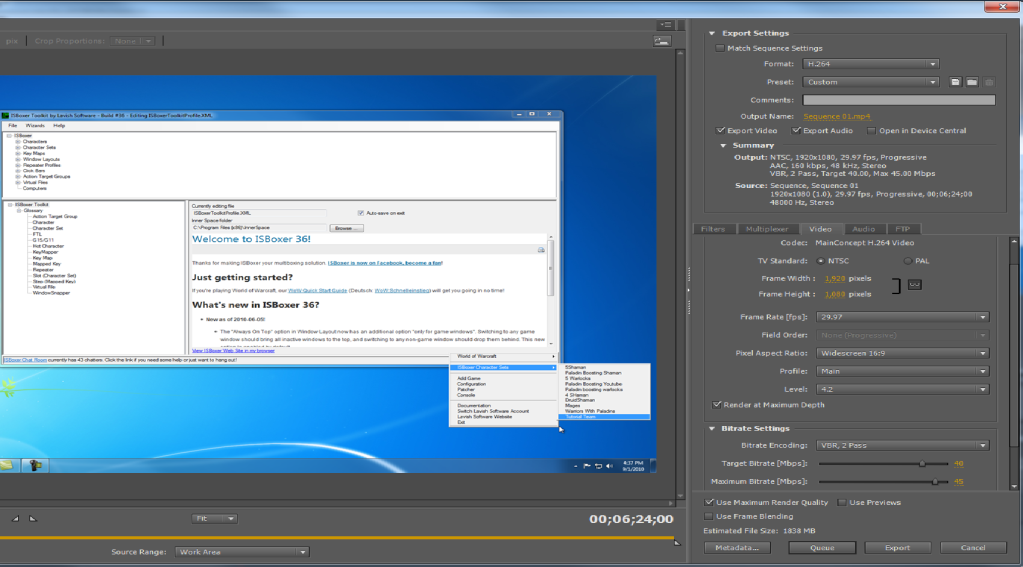The width and height of the screenshot is (1023, 567).
Task: Click the Estimated File Size 1838 MB text
Action: [759, 531]
